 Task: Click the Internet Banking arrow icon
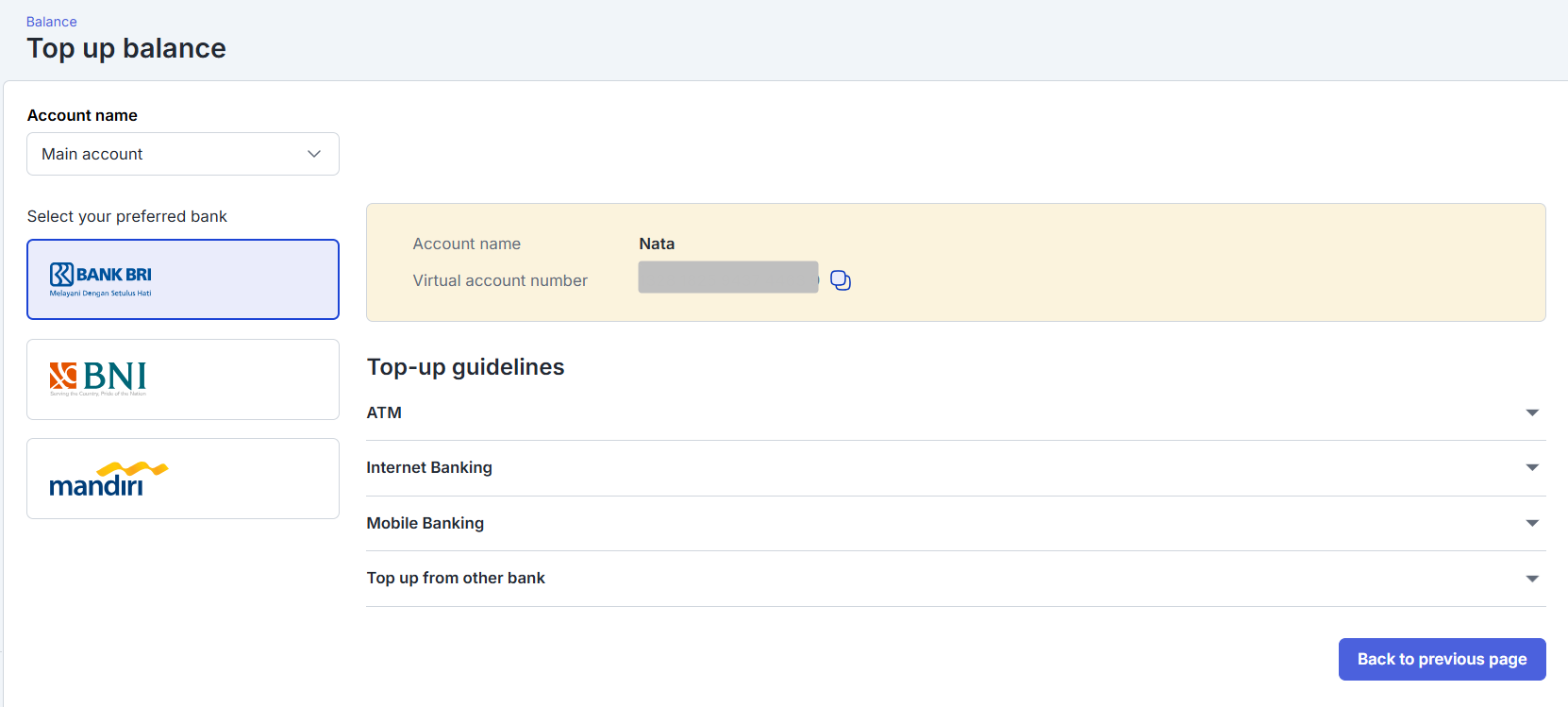coord(1532,467)
